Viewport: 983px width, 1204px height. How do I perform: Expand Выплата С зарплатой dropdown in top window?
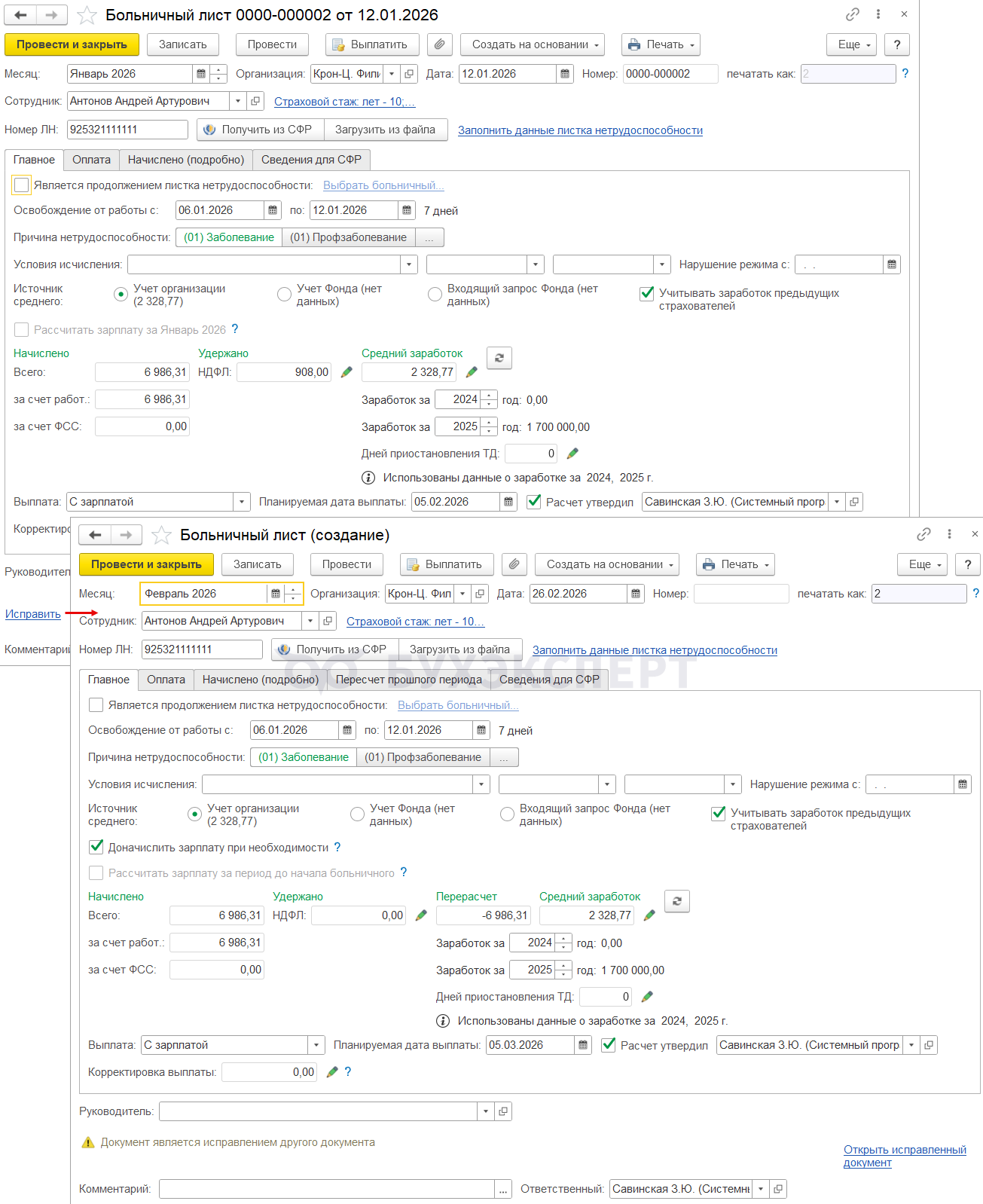click(242, 502)
